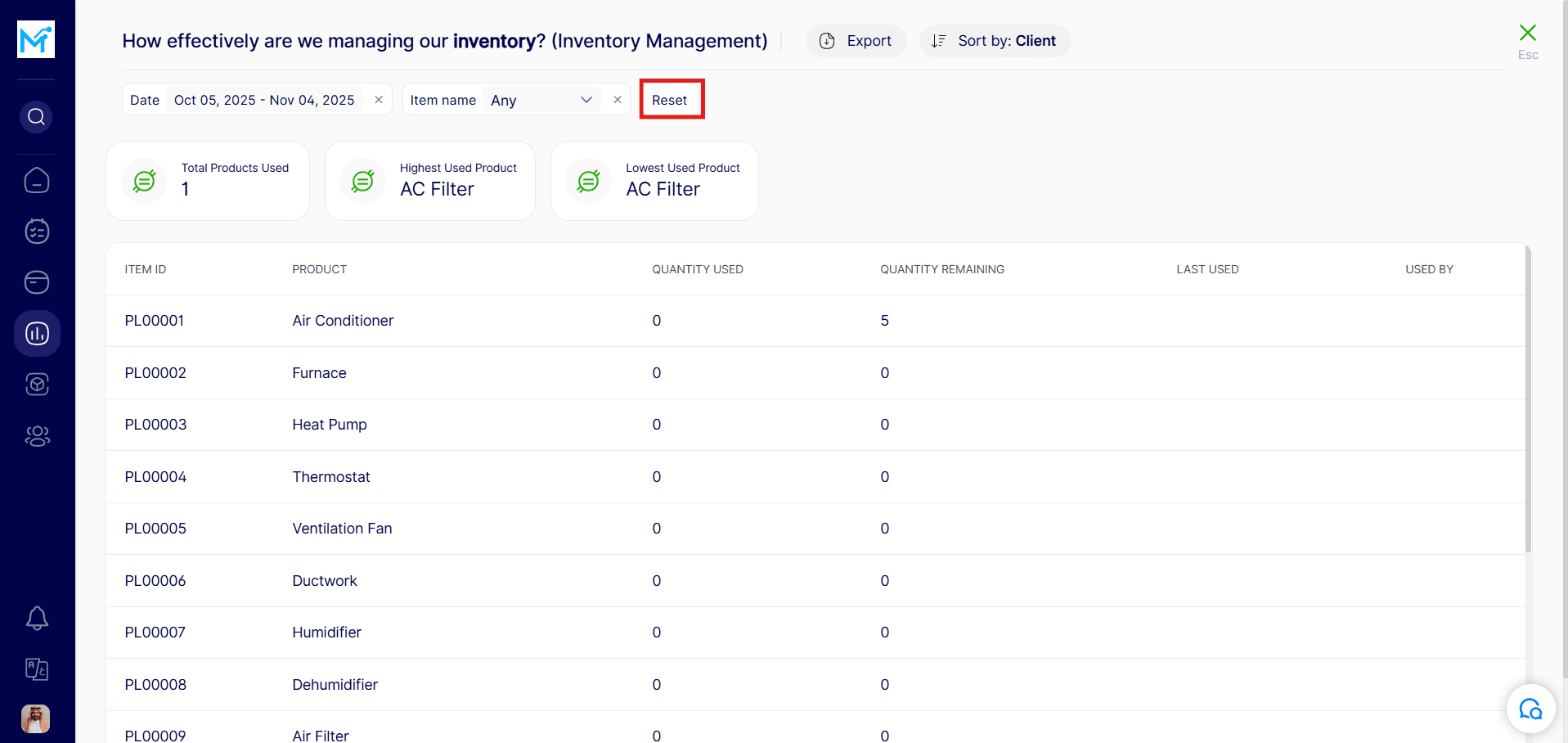Select the reports chart sidebar icon

point(37,334)
